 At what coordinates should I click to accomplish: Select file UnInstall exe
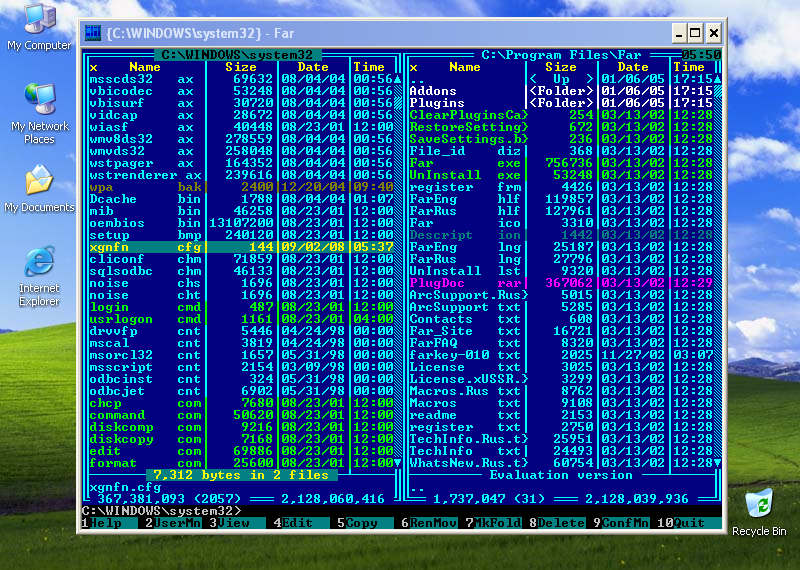[561, 175]
